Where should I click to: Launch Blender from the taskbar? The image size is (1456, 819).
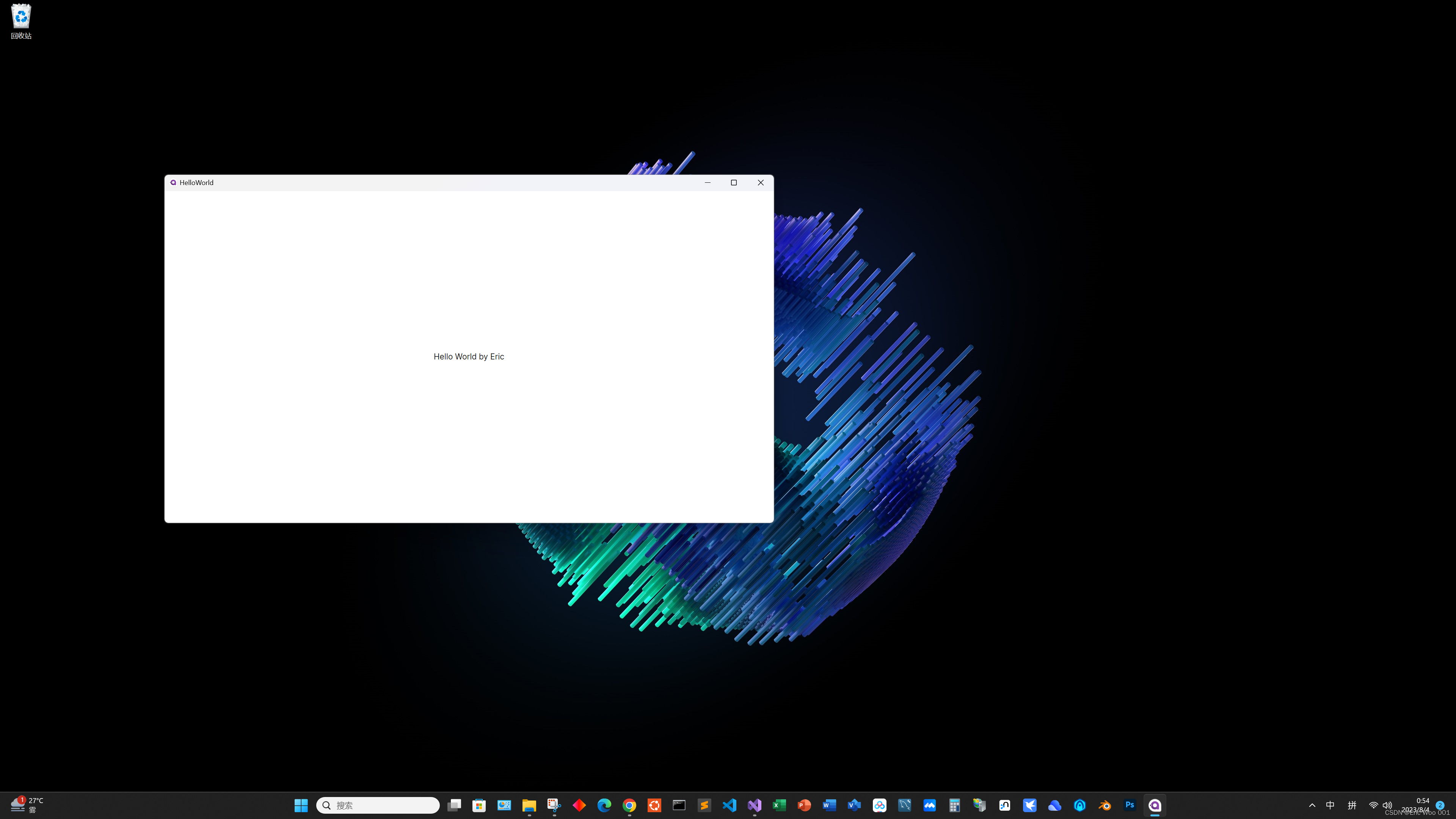(1105, 805)
